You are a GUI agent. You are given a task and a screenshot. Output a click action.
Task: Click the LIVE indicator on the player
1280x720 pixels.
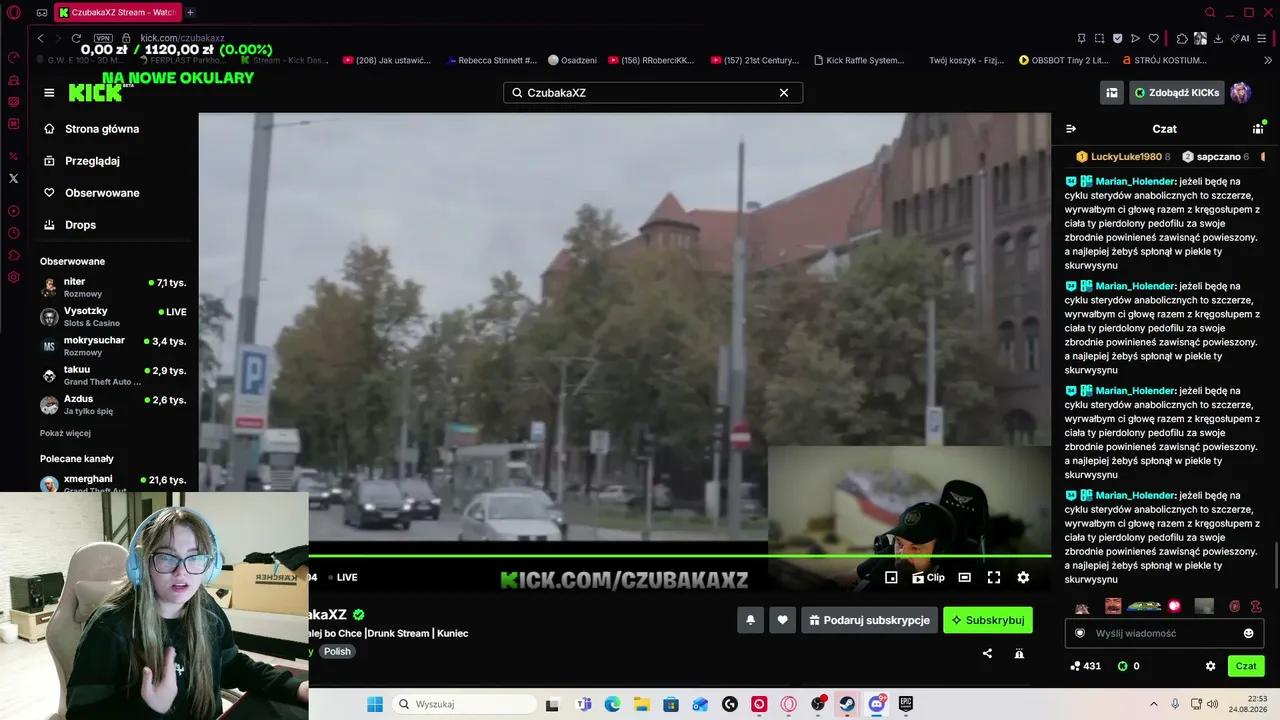[x=343, y=577]
